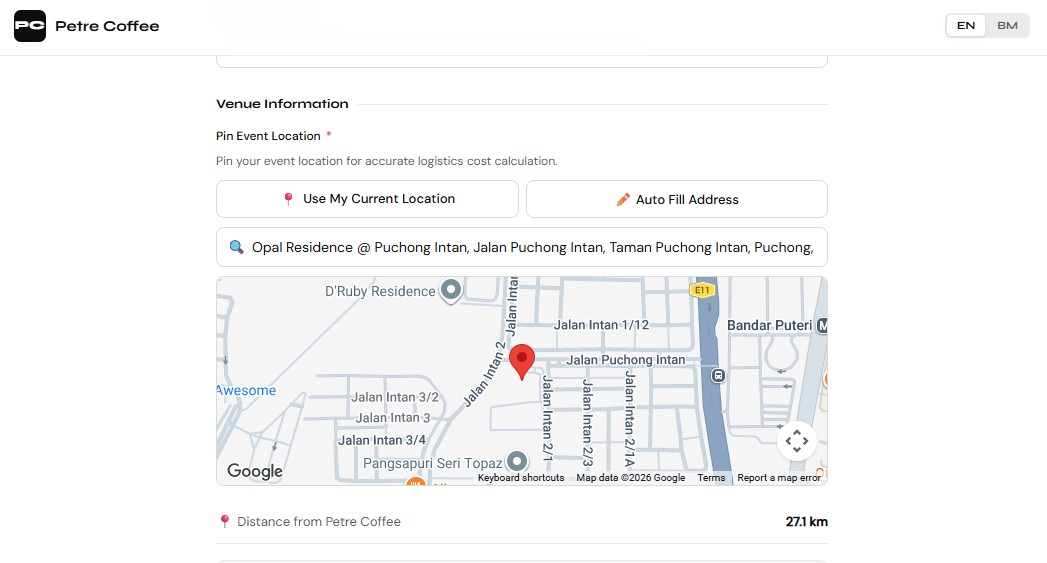The width and height of the screenshot is (1047, 563).
Task: Click Auto Fill Address button
Action: (x=677, y=199)
